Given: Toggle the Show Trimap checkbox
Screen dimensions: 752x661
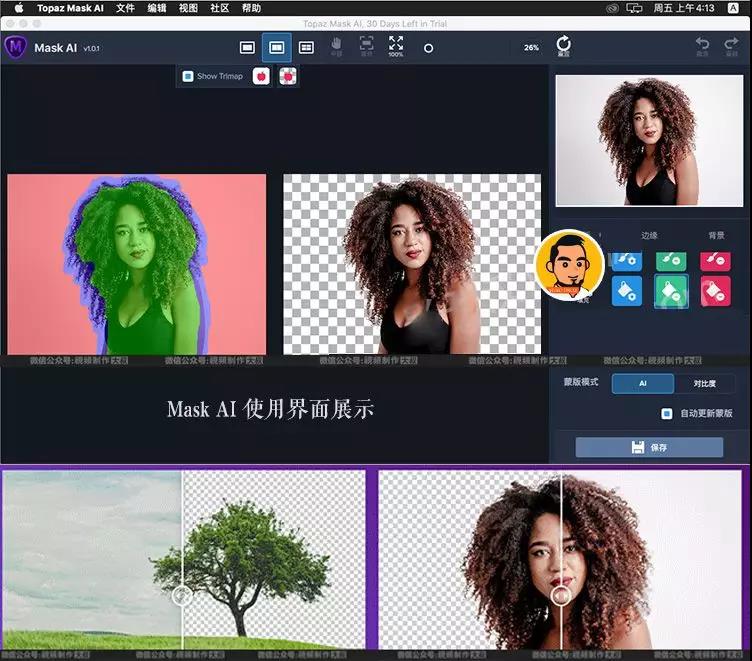Looking at the screenshot, I should [x=188, y=76].
